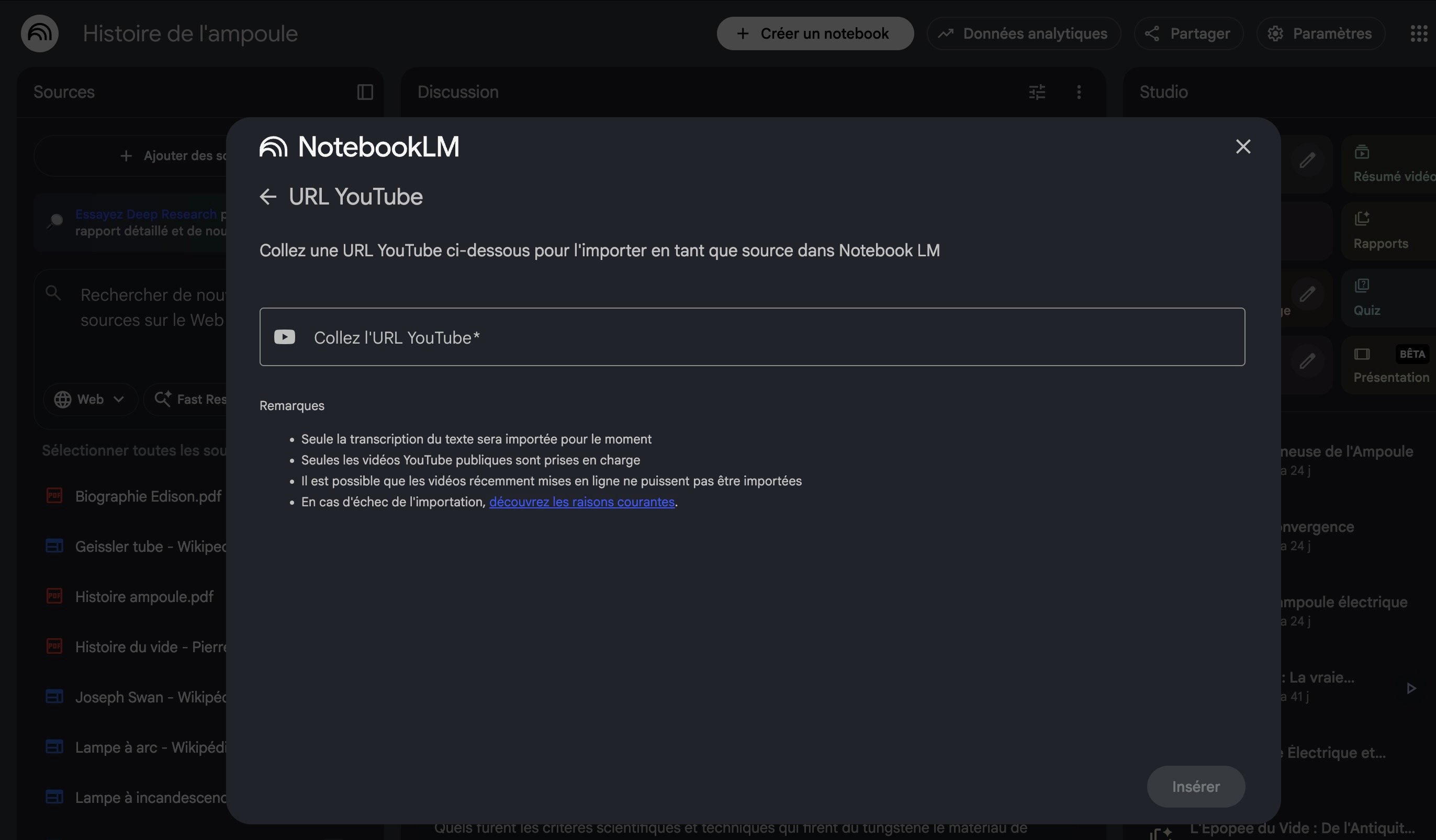
Task: Open the Google apps grid
Action: [1418, 33]
